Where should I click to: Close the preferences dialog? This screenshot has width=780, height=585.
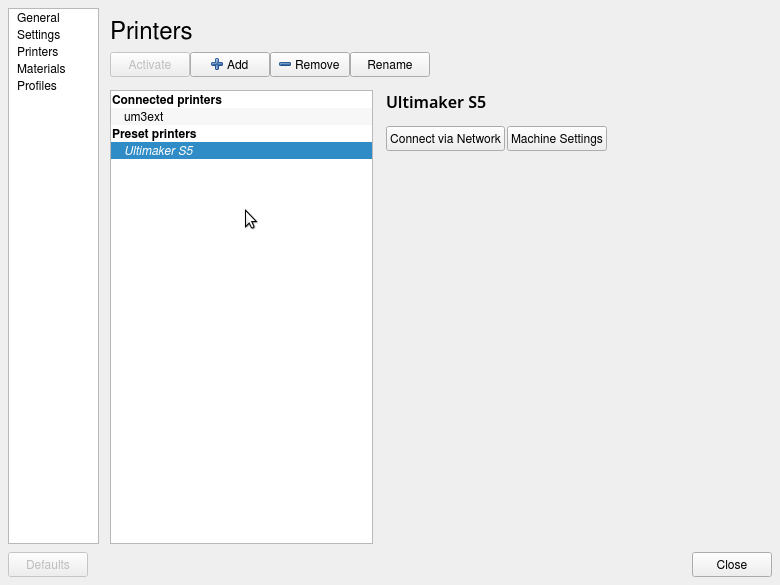(x=732, y=565)
